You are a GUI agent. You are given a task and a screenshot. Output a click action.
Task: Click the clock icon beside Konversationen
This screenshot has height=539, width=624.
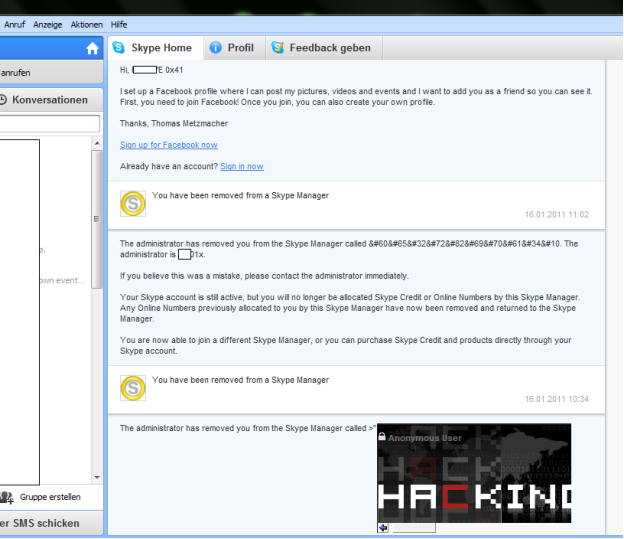click(x=3, y=100)
